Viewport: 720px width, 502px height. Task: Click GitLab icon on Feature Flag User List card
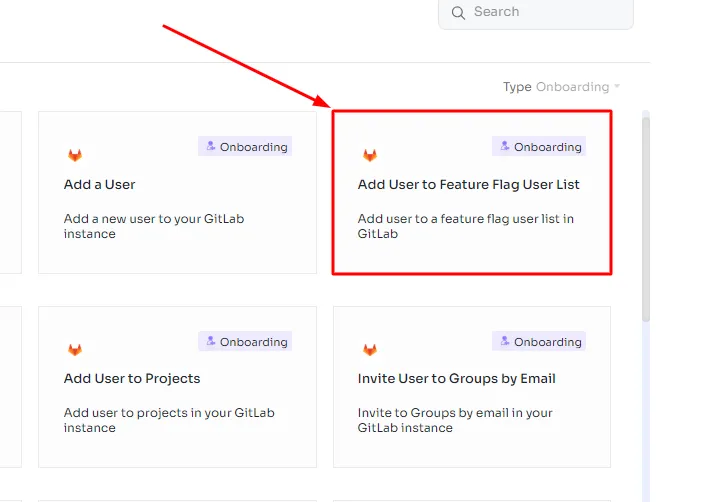pyautogui.click(x=370, y=155)
